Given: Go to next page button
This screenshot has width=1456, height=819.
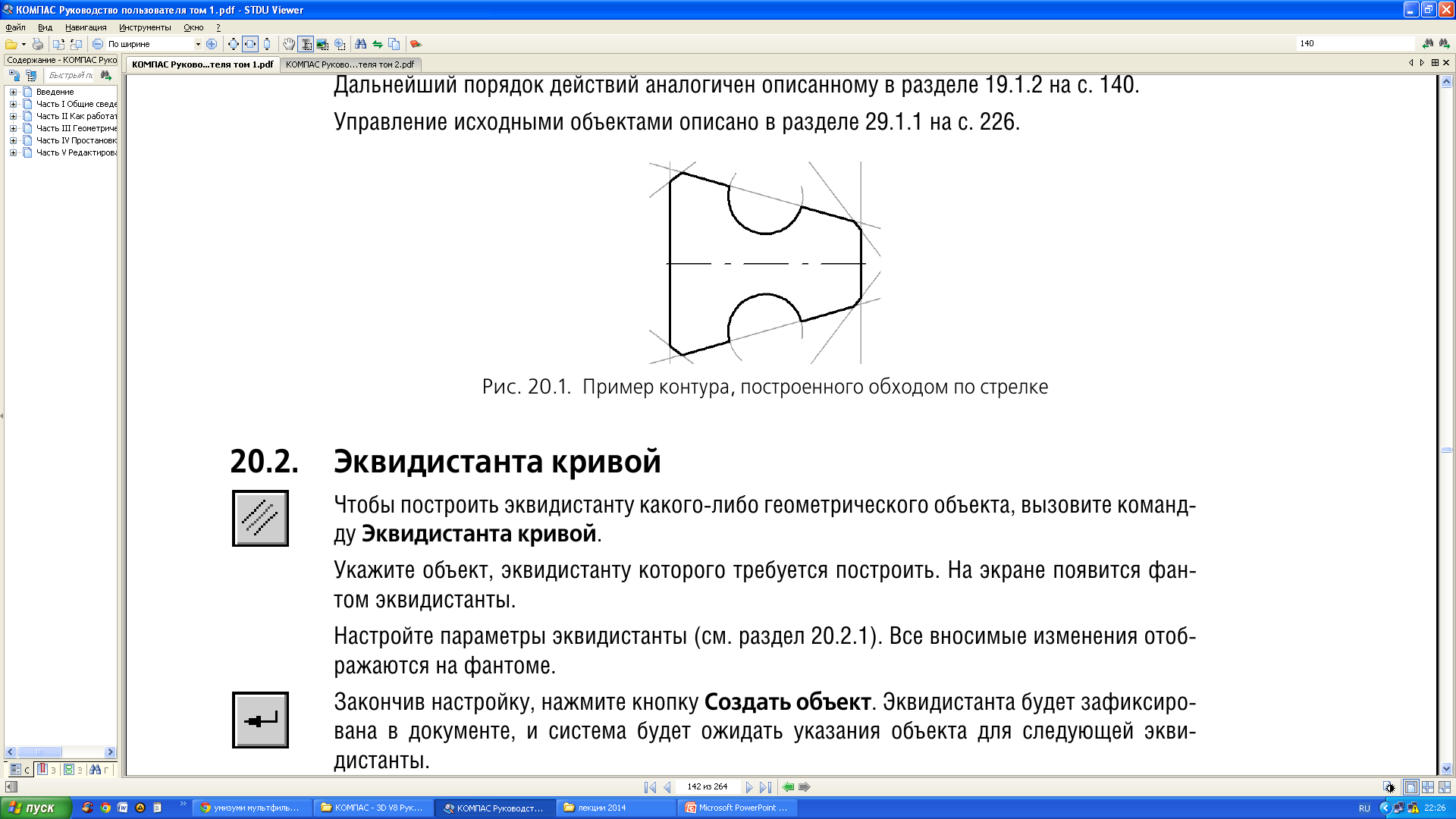Looking at the screenshot, I should (749, 787).
